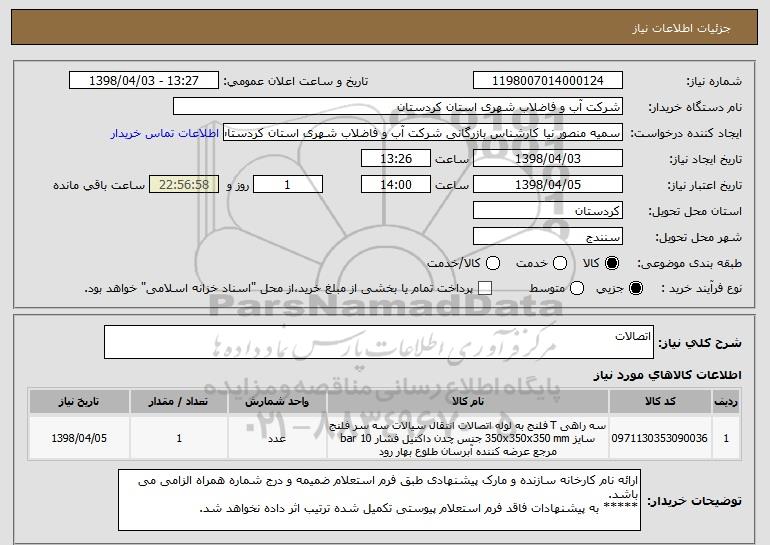Image resolution: width=770 pixels, height=545 pixels.
Task: Click the شماره نیاز label
Action: coord(714,81)
